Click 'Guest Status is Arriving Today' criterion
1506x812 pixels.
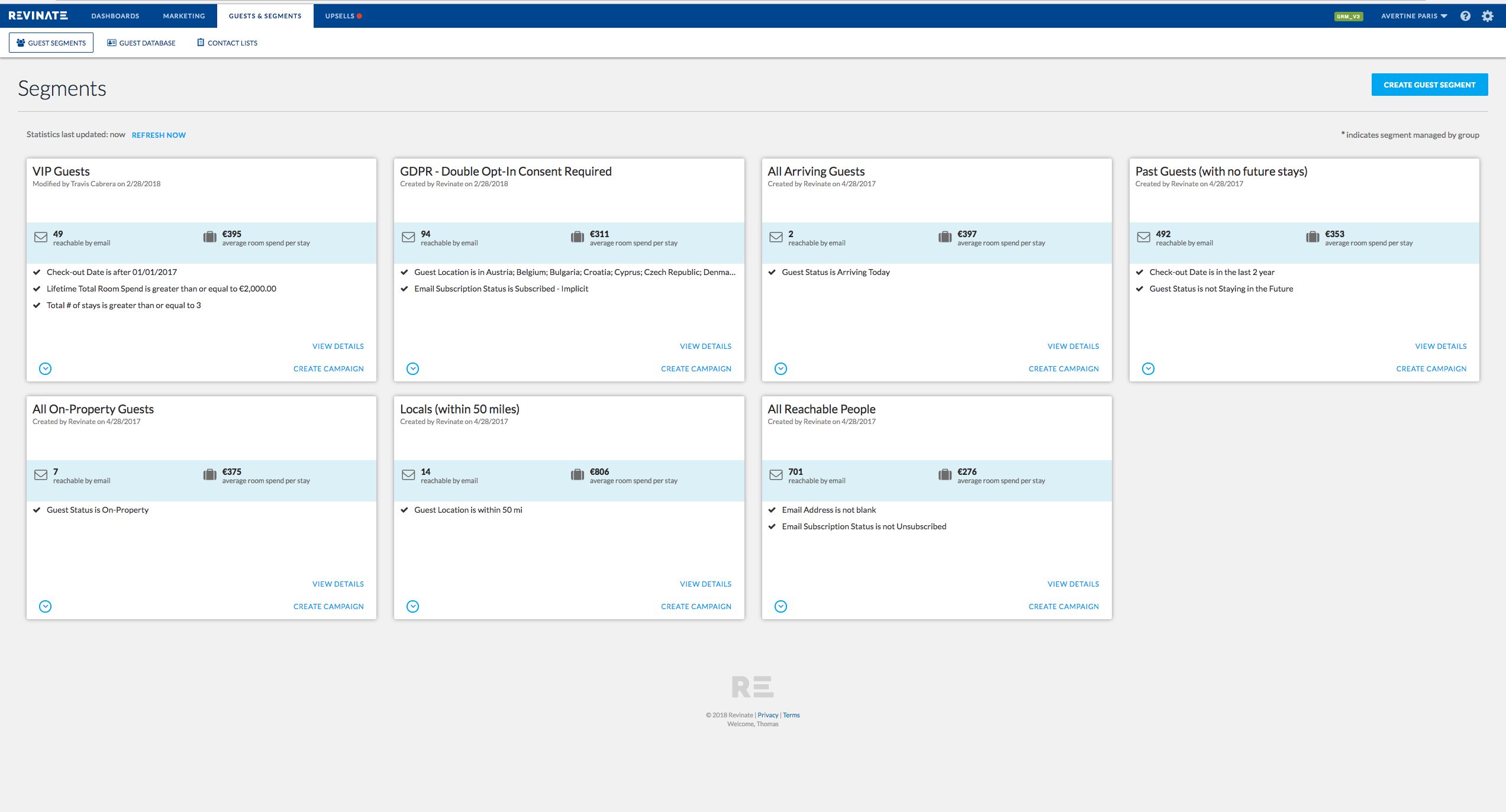point(836,272)
